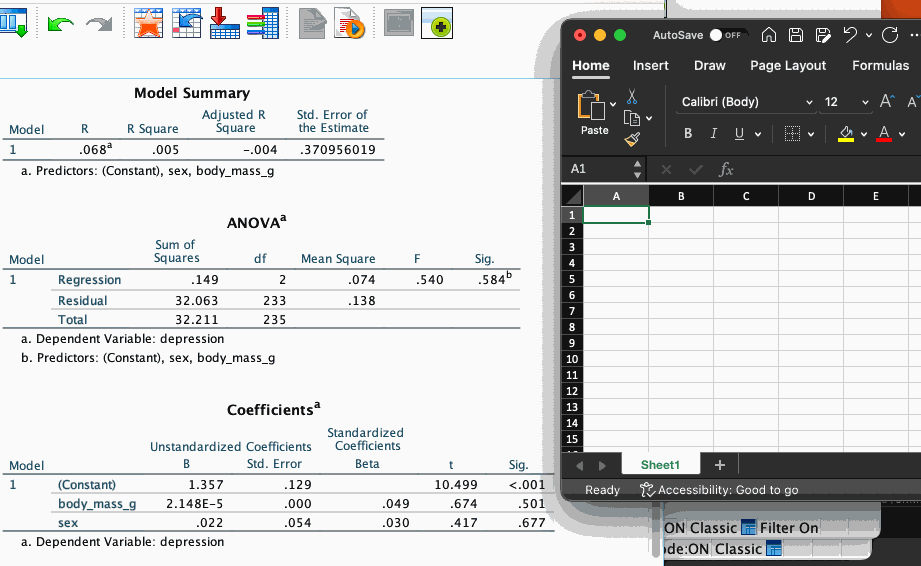This screenshot has height=566, width=921.
Task: Click the Paste button
Action: (594, 114)
